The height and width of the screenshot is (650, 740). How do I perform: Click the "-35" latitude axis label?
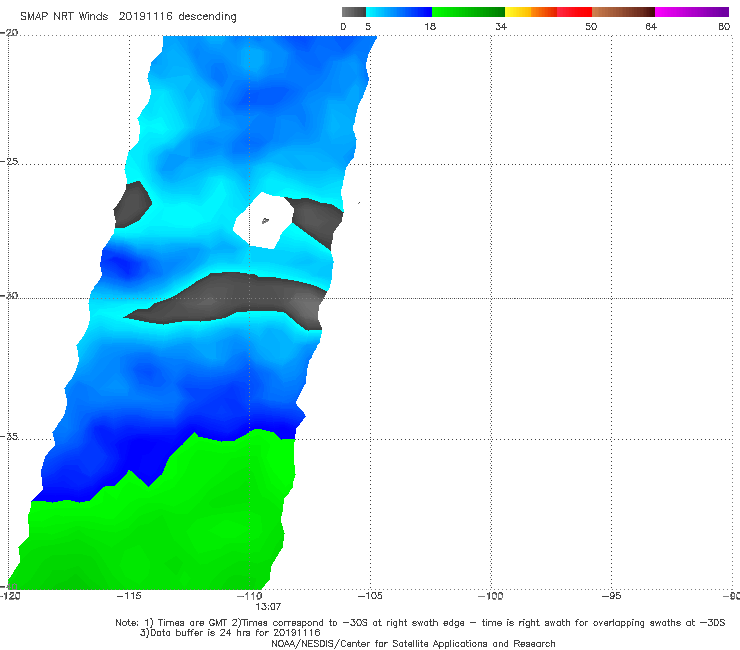[9, 436]
